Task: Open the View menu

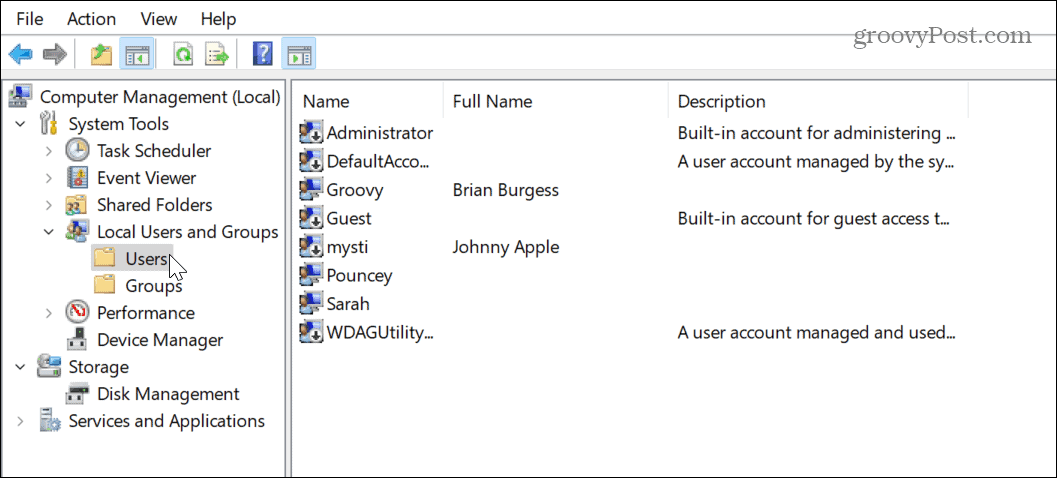Action: pyautogui.click(x=159, y=19)
